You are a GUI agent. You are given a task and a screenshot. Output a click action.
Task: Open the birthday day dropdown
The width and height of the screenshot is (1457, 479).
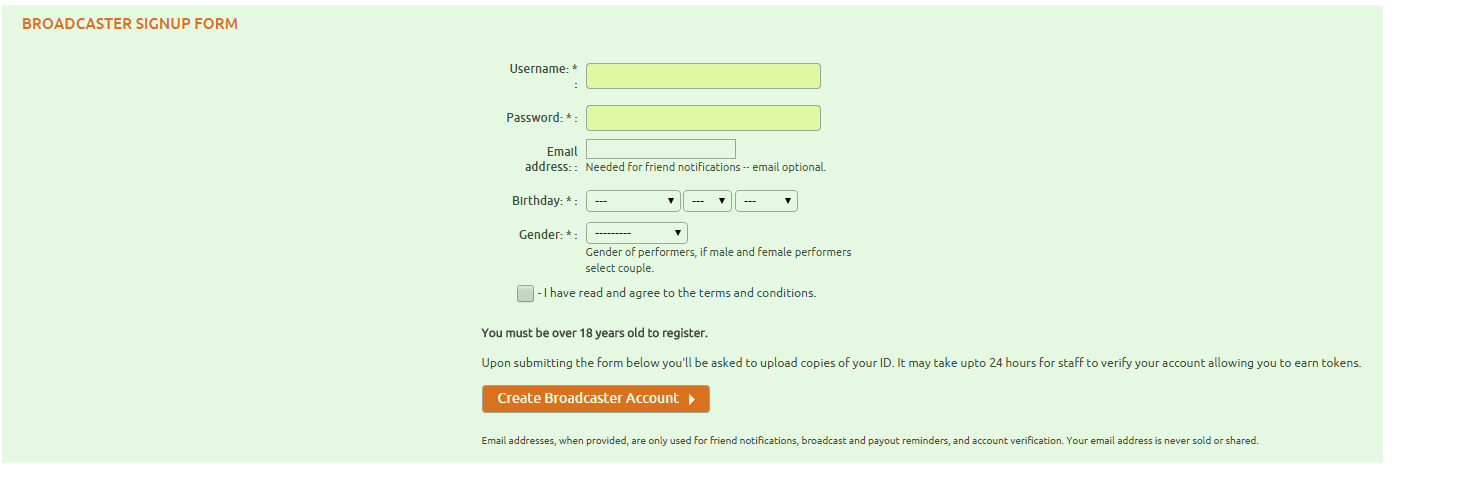click(708, 201)
